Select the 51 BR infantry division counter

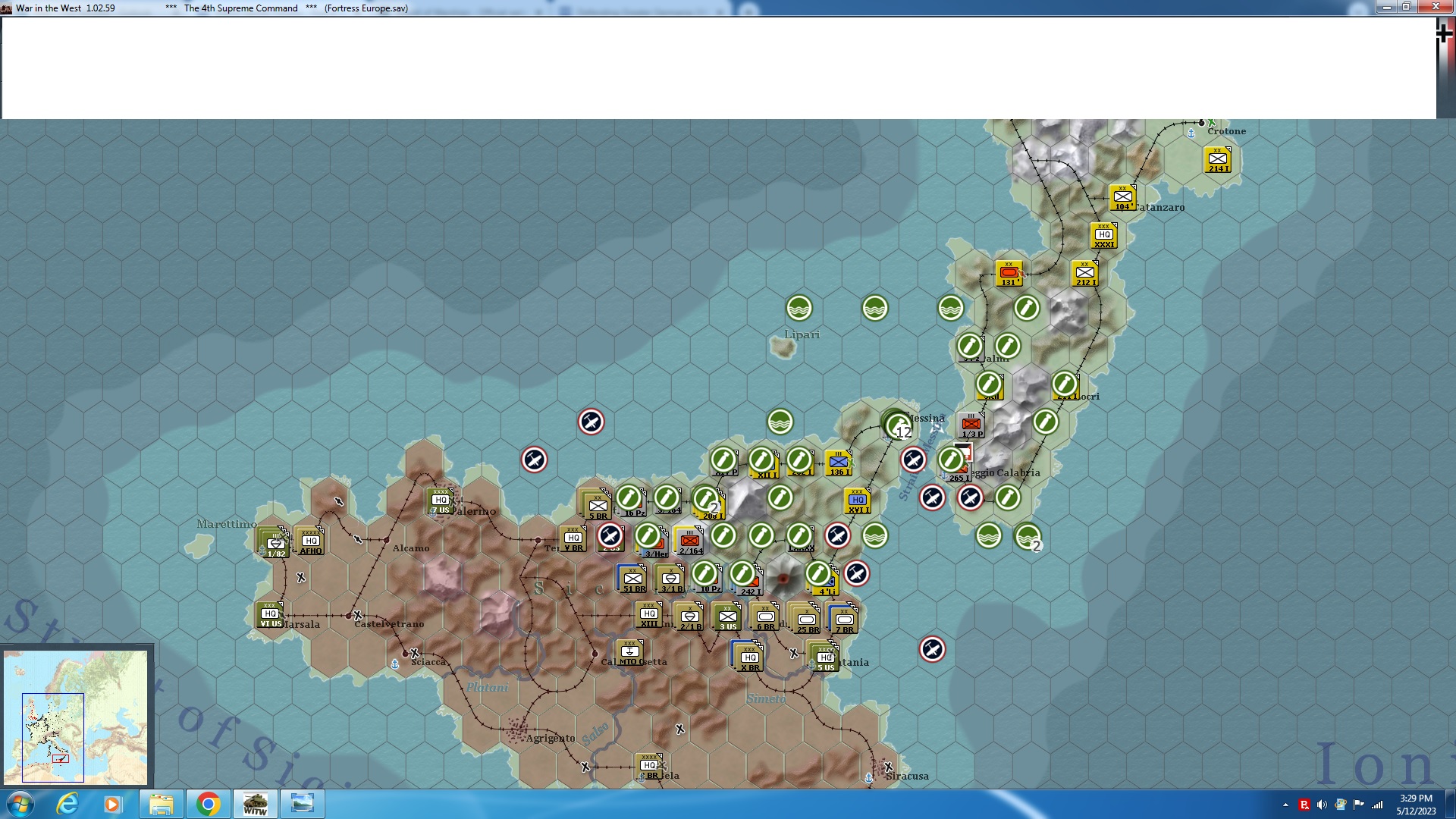pyautogui.click(x=633, y=580)
